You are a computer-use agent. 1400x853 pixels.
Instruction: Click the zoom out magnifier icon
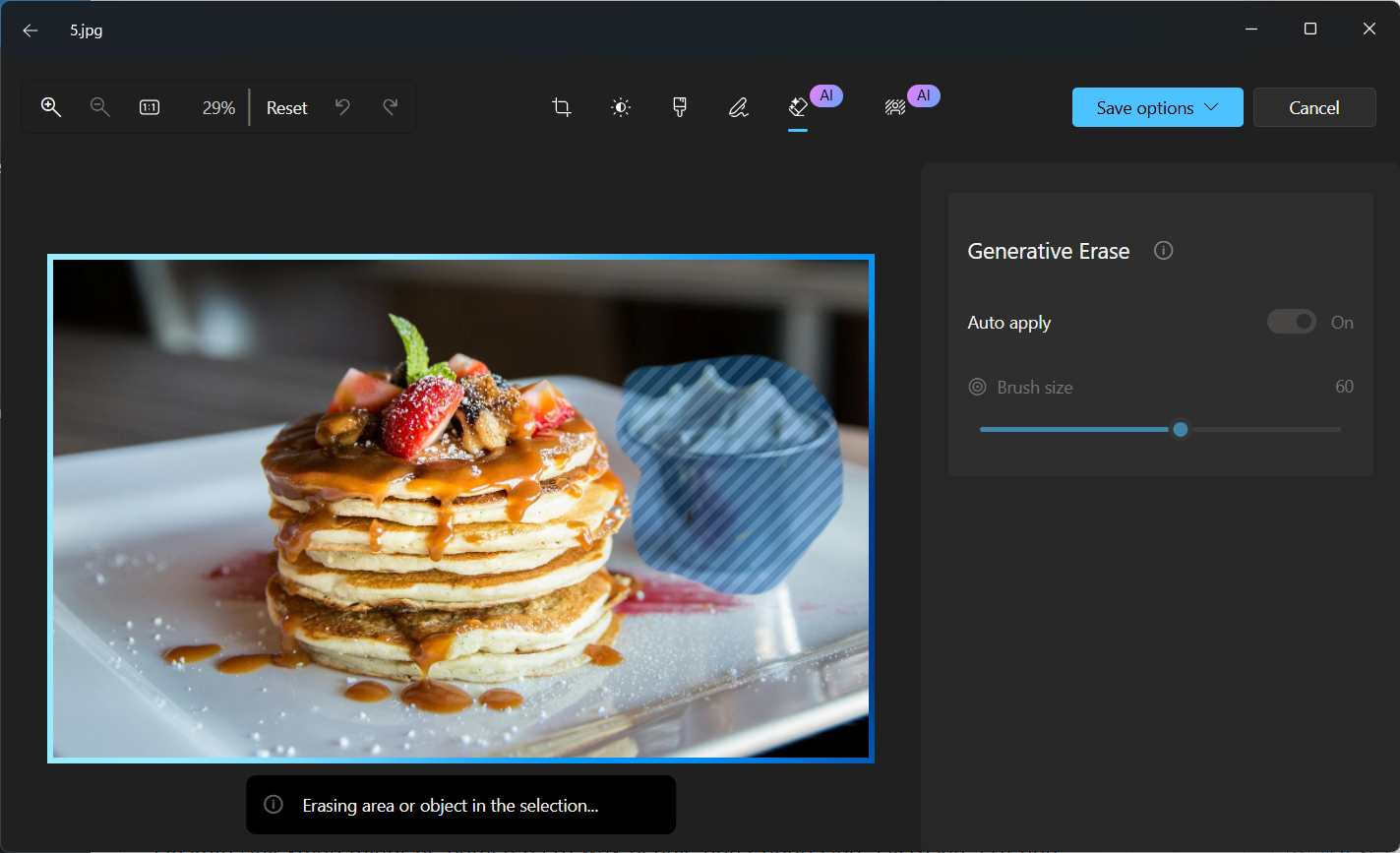coord(99,107)
